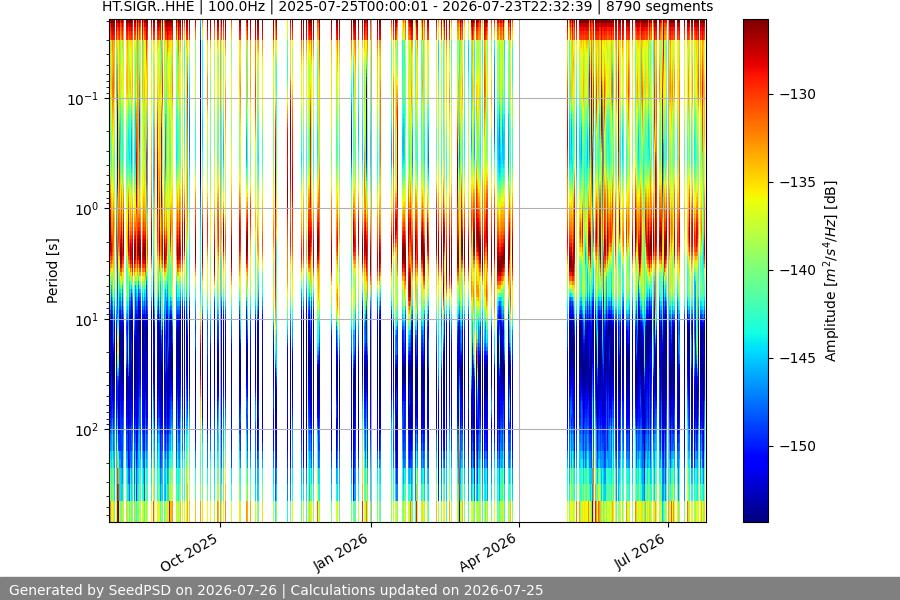Click the jet colorbar legend strip
The height and width of the screenshot is (600, 900).
(x=755, y=271)
